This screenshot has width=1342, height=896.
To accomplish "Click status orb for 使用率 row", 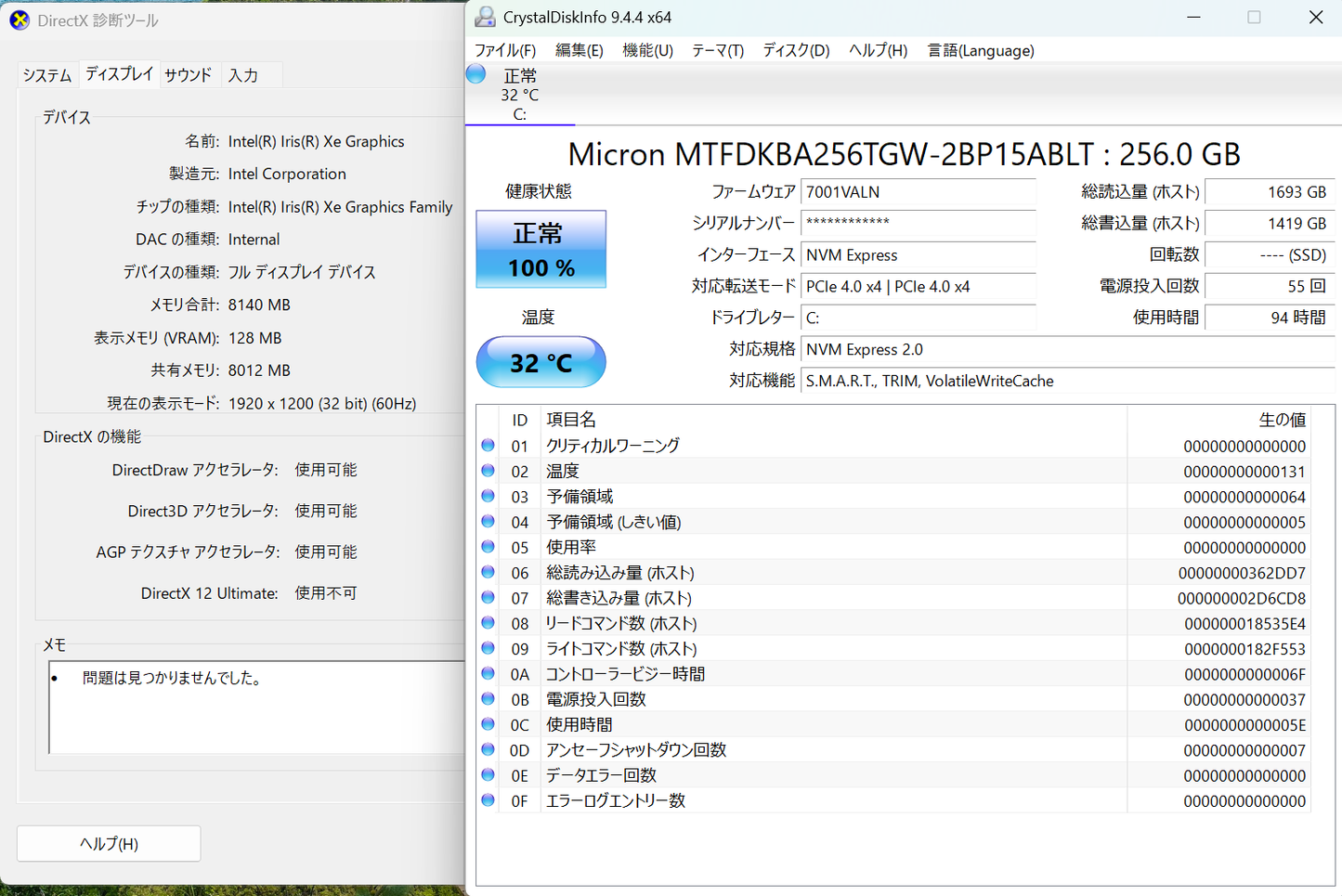I will point(488,547).
